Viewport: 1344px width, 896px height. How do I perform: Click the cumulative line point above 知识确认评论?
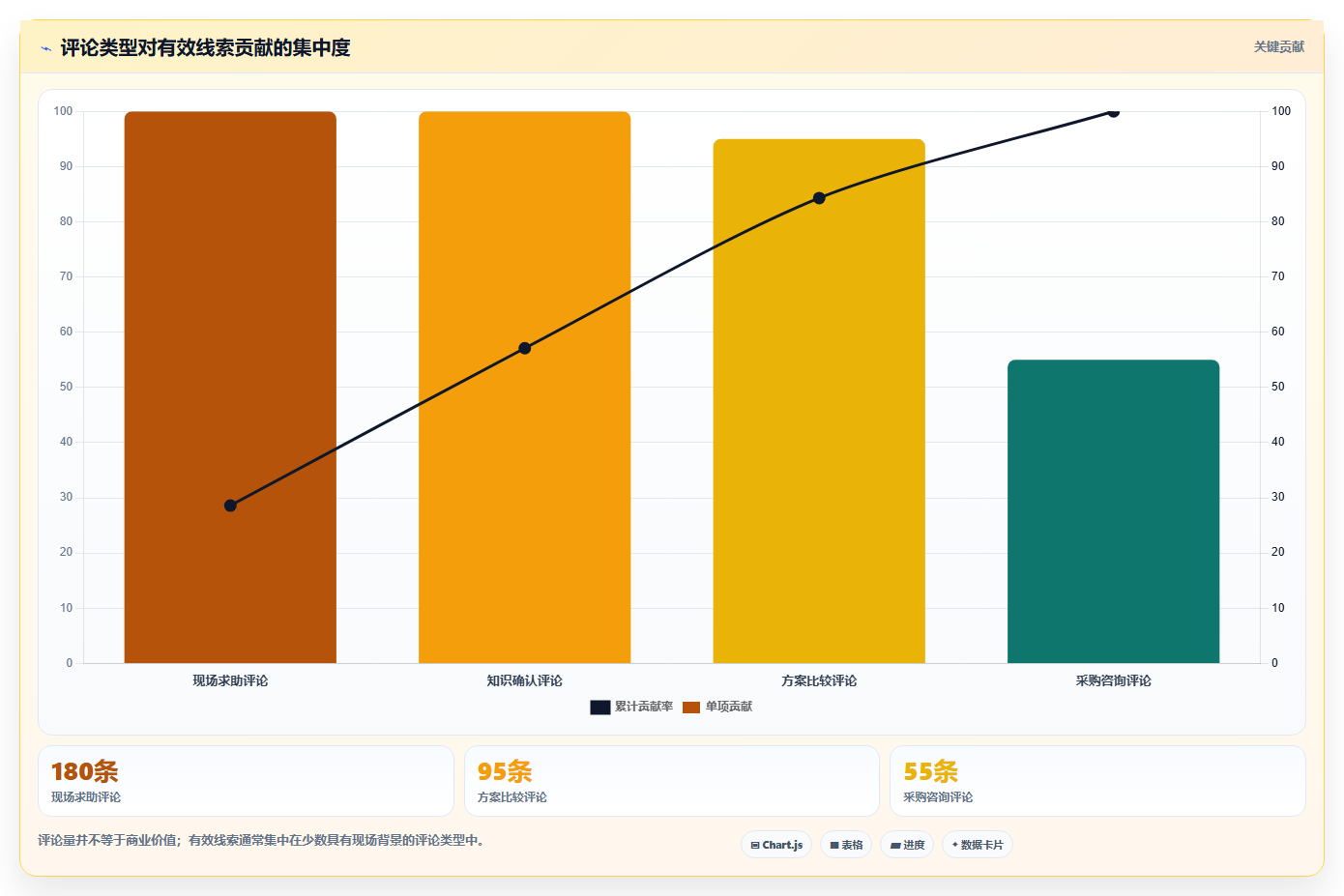point(524,348)
